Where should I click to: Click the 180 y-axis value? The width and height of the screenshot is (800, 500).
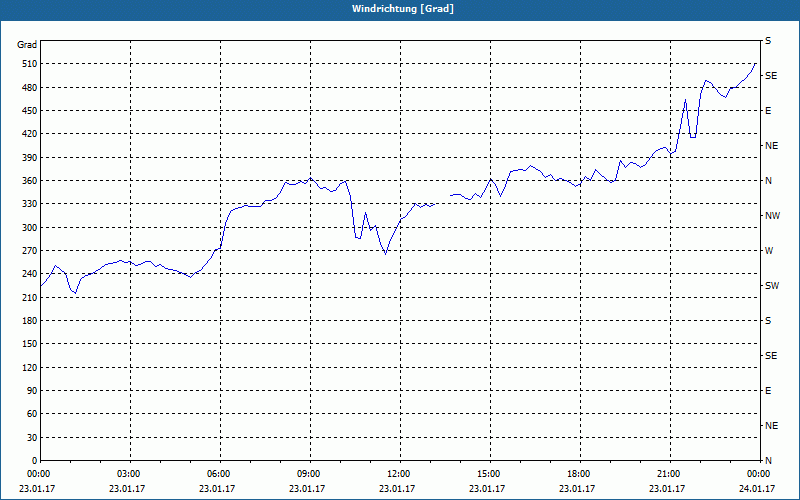click(x=30, y=321)
